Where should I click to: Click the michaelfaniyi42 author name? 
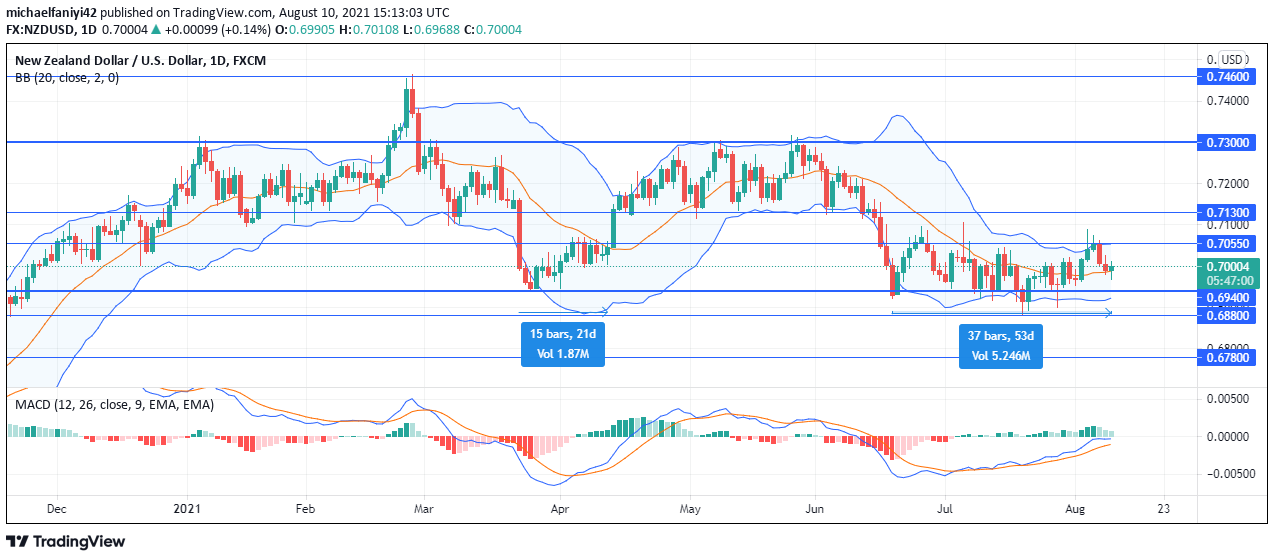[50, 13]
